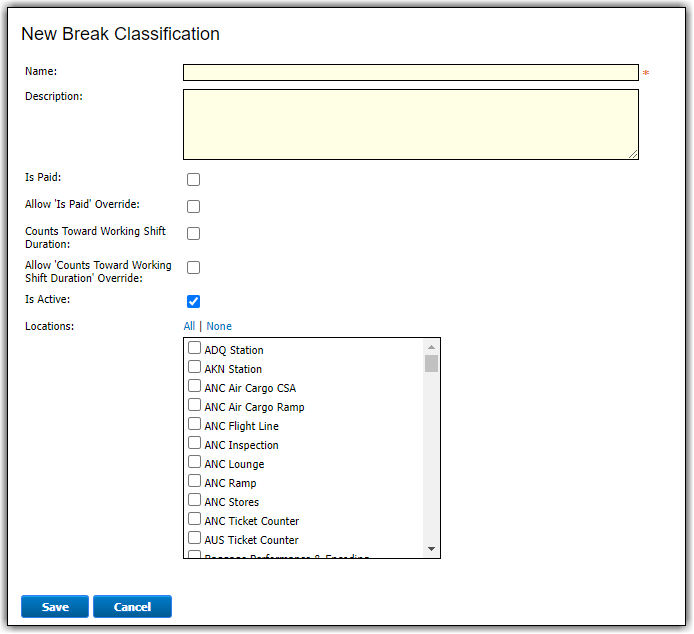Tick AUS Ticket Counter checkbox
This screenshot has width=694, height=634.
pos(195,539)
